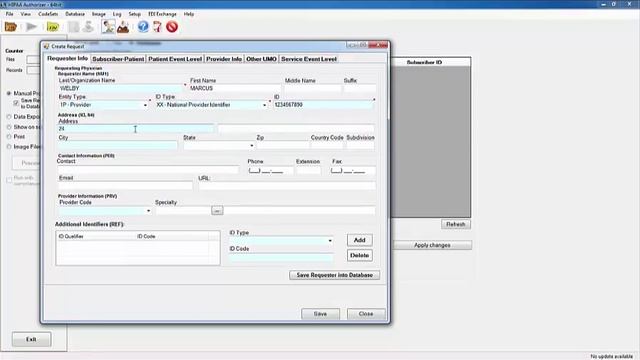Click the ID field with 1234567890
Screen dimensions: 640x360
click(x=323, y=105)
